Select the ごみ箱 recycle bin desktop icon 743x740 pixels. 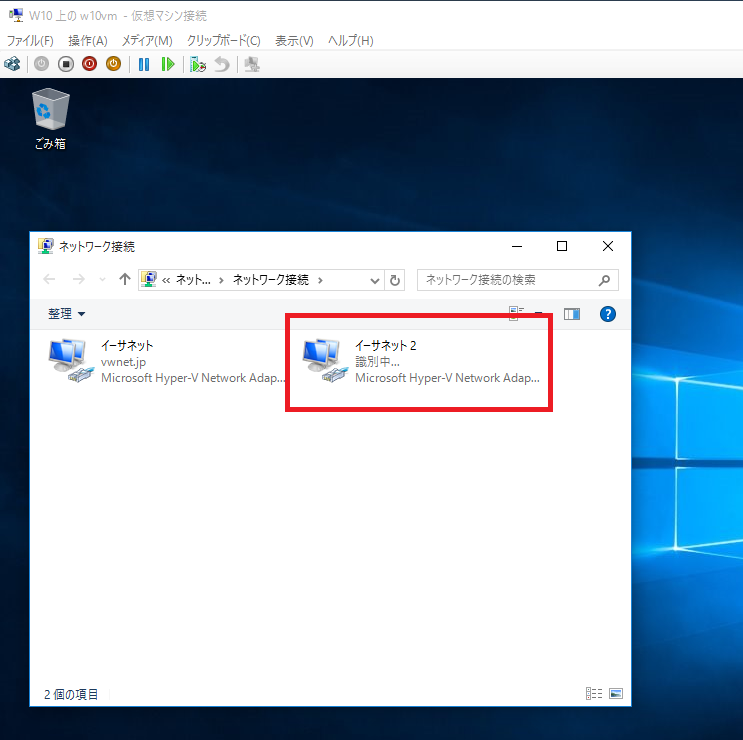[50, 119]
